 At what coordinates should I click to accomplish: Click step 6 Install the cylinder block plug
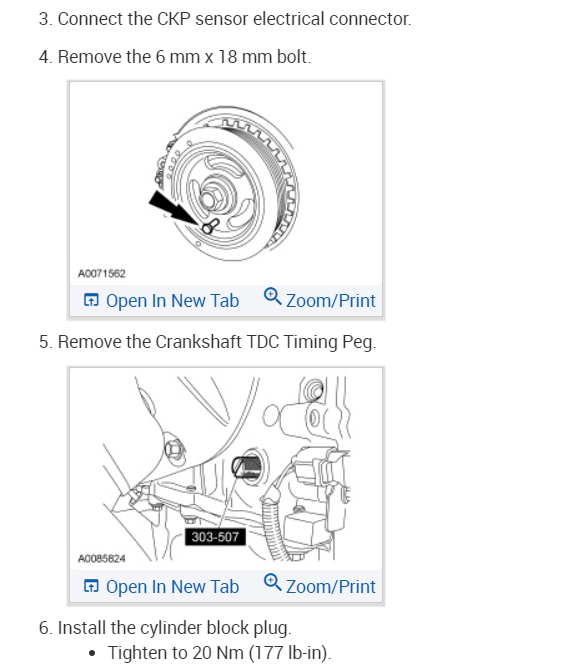pyautogui.click(x=165, y=628)
